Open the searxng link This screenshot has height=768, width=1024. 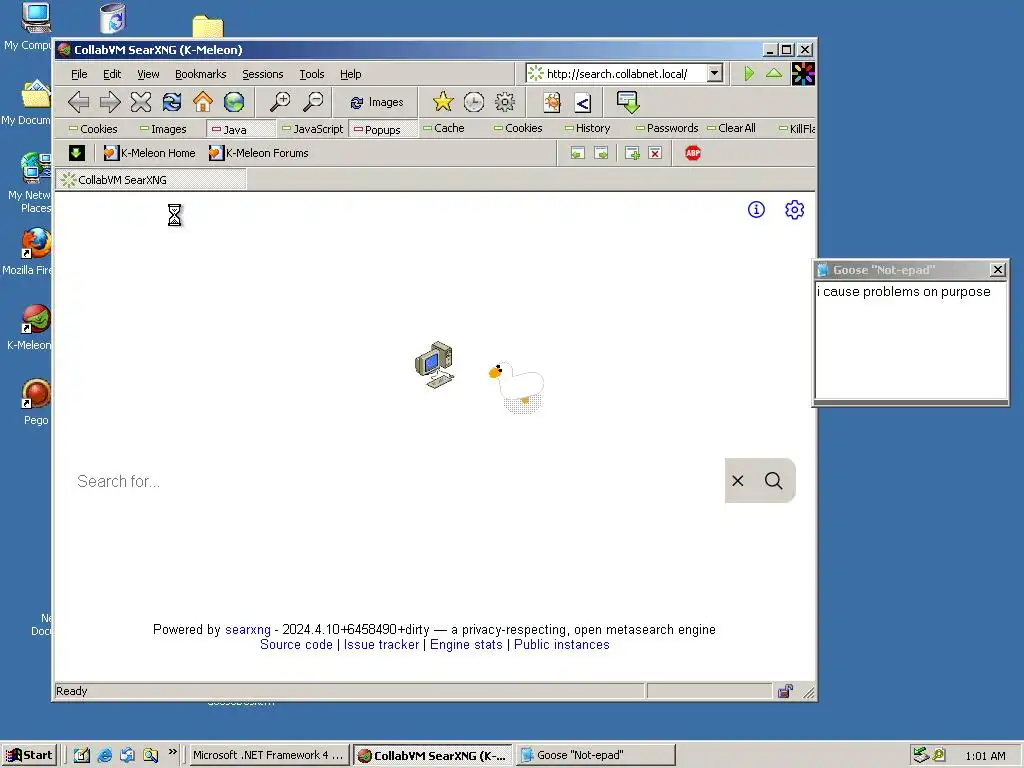[x=248, y=630]
